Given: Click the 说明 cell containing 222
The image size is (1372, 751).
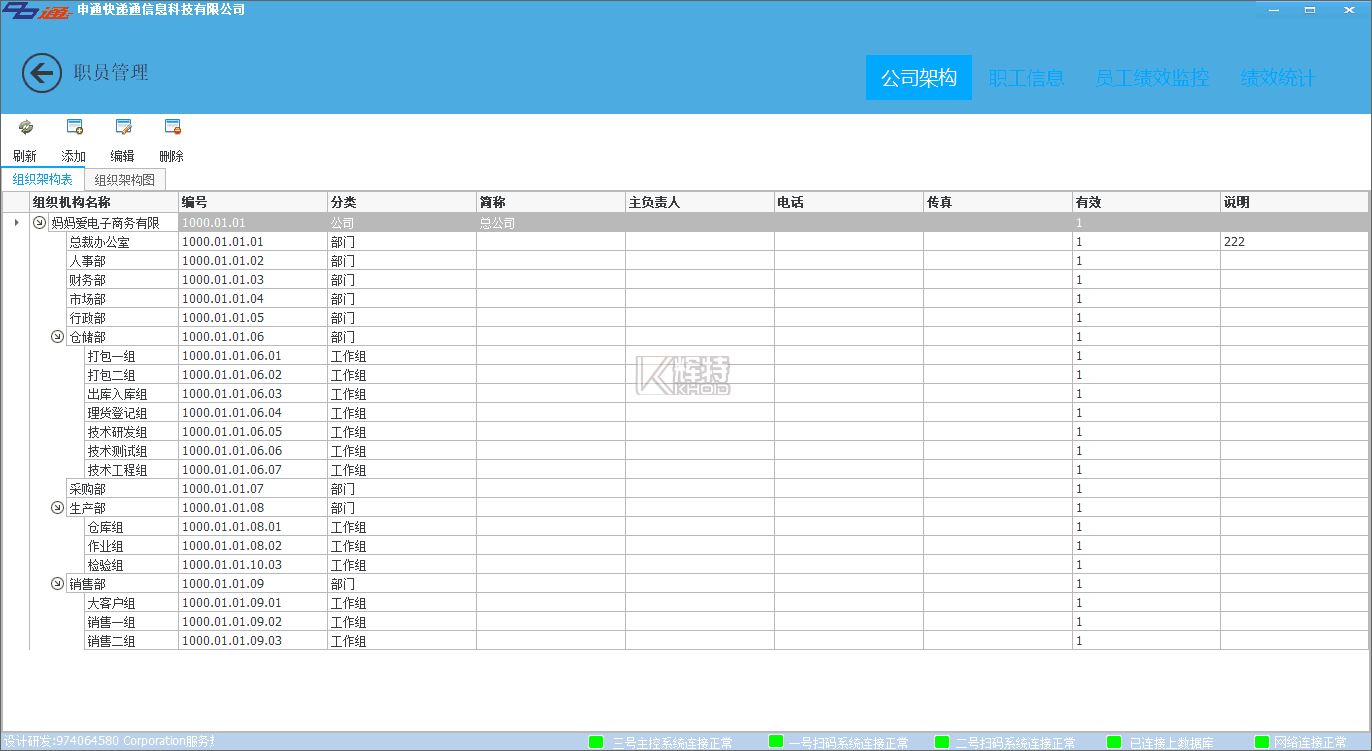Looking at the screenshot, I should (x=1293, y=242).
